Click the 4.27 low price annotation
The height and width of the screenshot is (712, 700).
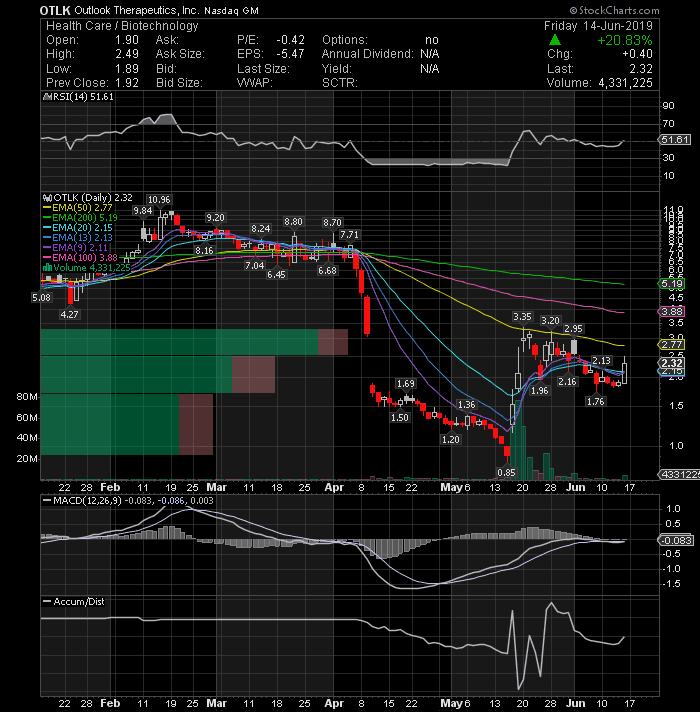pos(69,314)
